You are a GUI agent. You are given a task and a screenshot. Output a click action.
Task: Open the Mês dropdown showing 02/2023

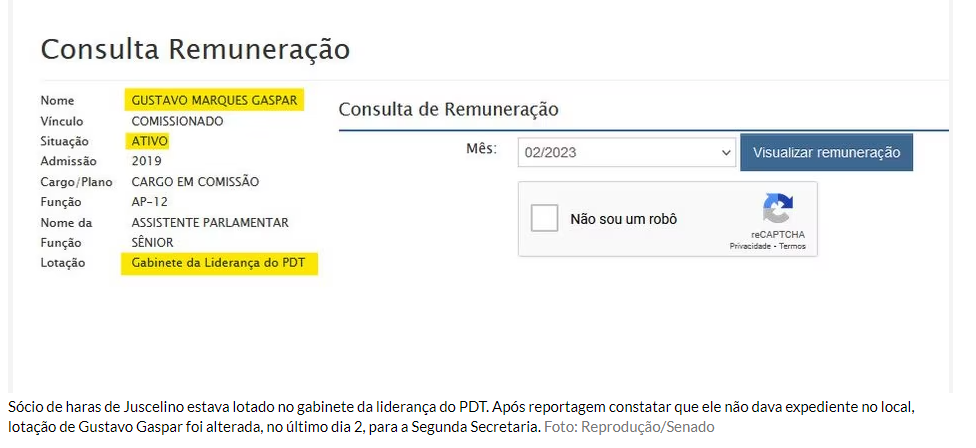[627, 153]
